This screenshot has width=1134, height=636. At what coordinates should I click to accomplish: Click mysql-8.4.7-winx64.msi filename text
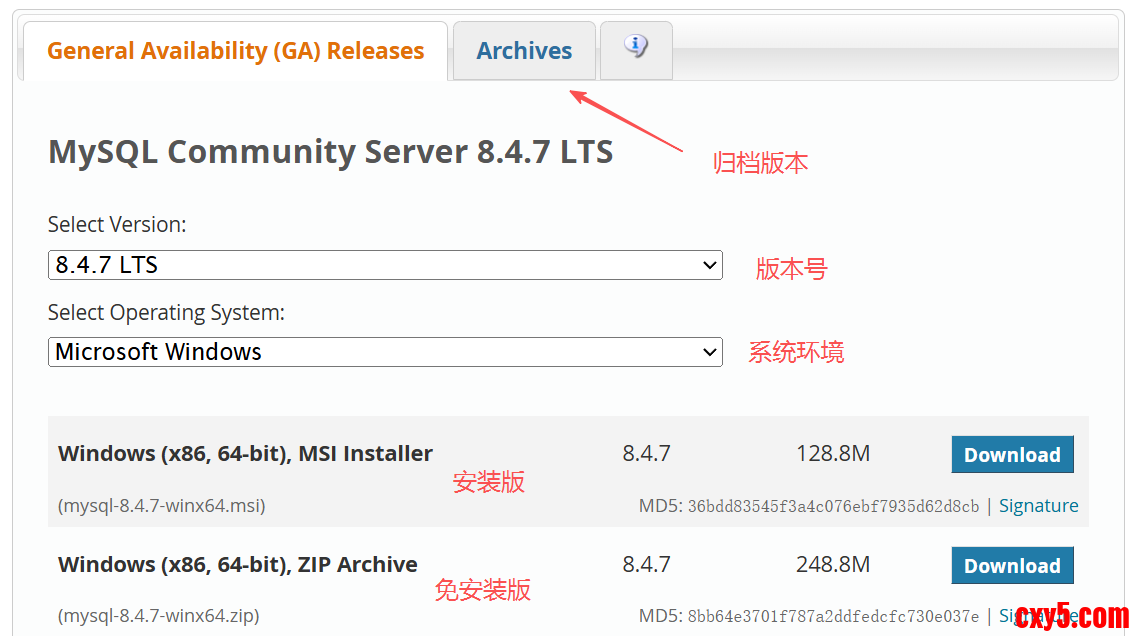pyautogui.click(x=161, y=506)
